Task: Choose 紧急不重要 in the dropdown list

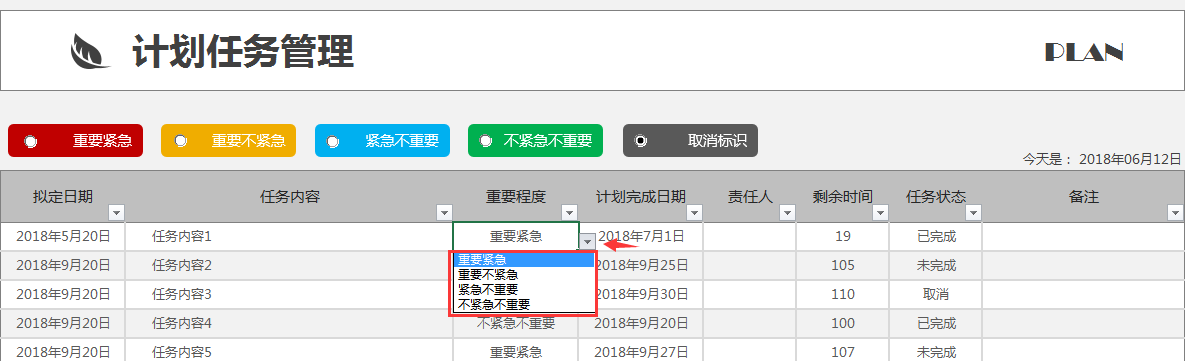Action: [523, 289]
